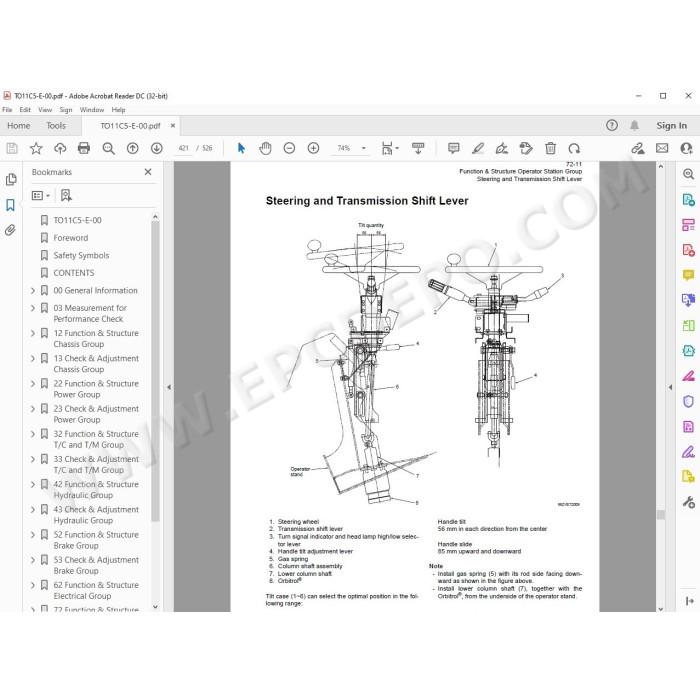Expand 13 Check & Adjustment Chassis Group

click(x=33, y=358)
